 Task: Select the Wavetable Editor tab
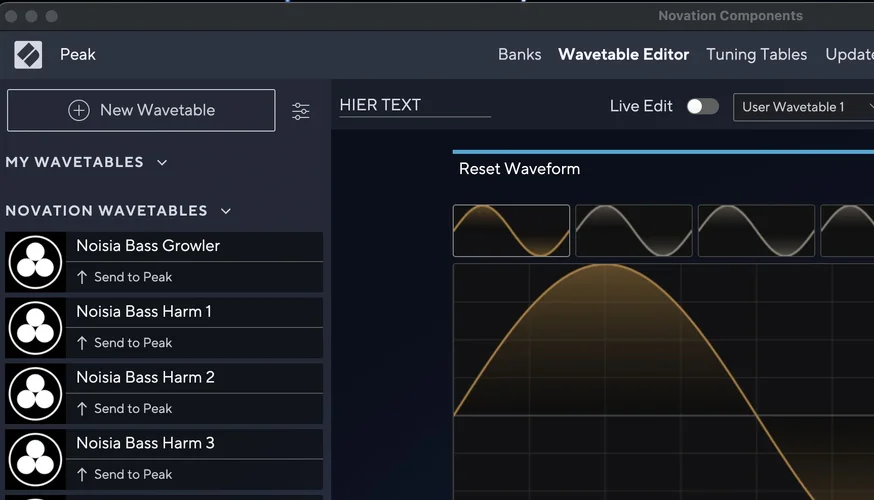pyautogui.click(x=623, y=55)
